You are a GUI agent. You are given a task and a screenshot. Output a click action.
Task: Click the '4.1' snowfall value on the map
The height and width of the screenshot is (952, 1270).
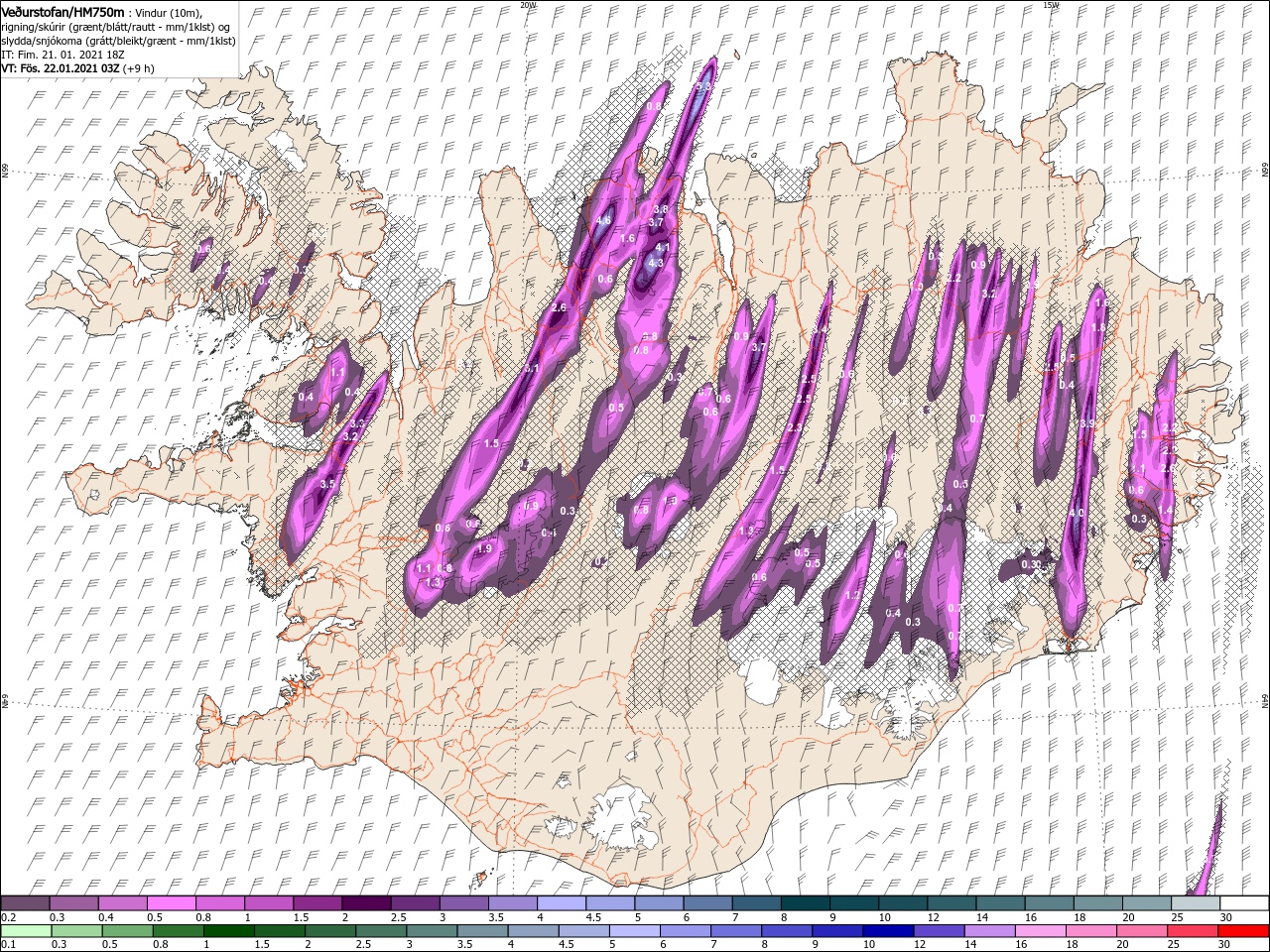[664, 248]
